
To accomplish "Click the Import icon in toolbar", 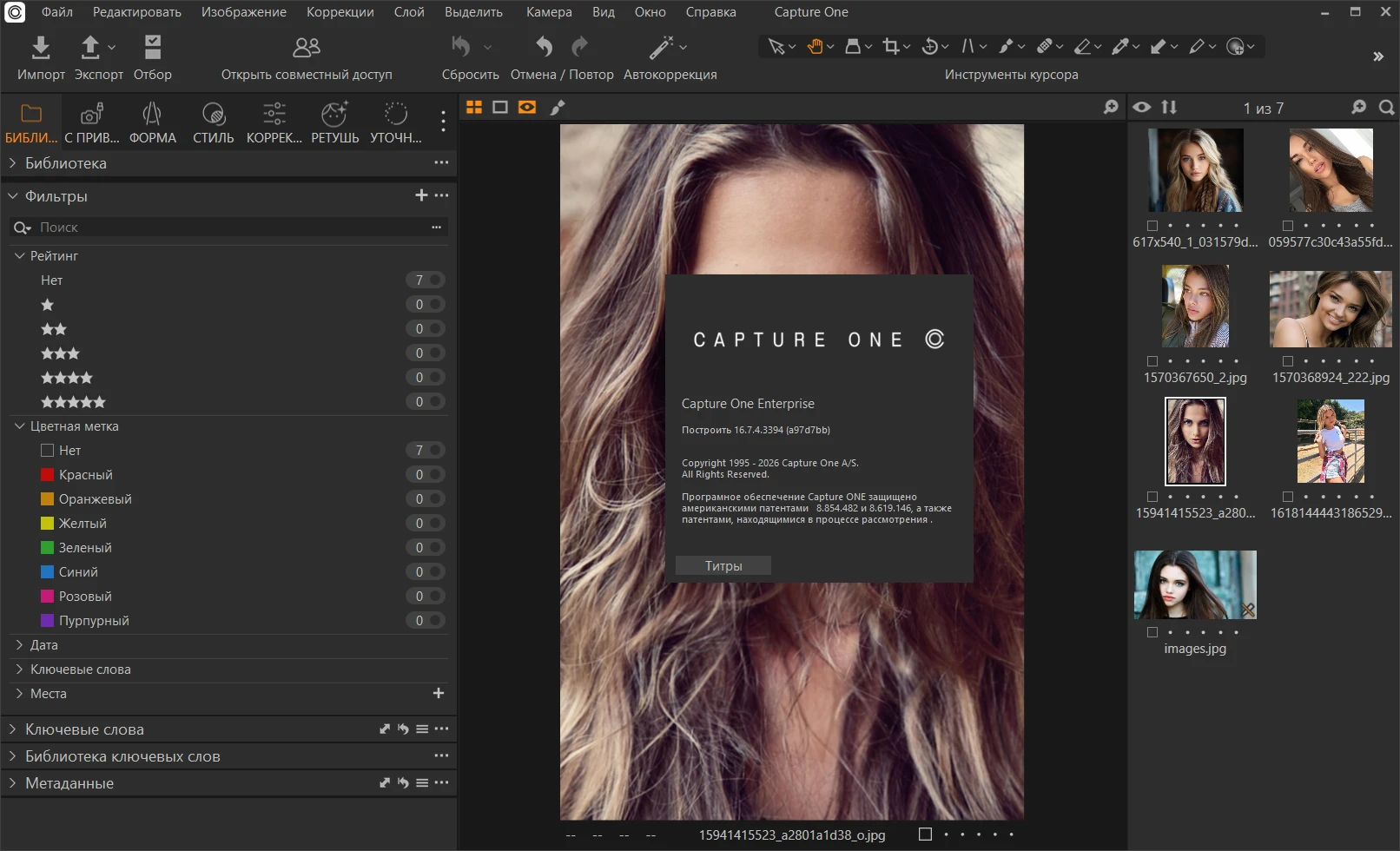I will 41,48.
